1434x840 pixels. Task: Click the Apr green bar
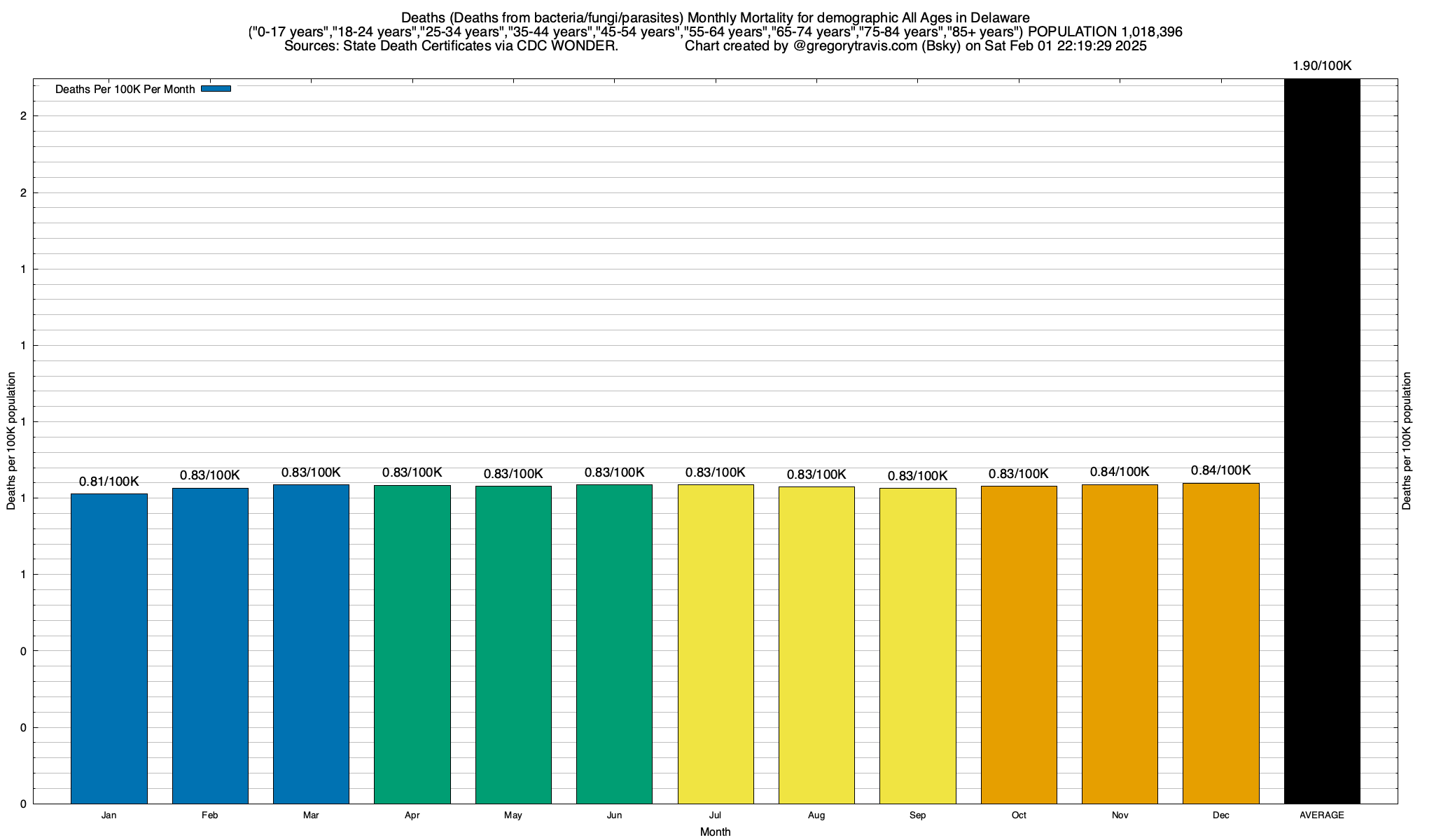pyautogui.click(x=412, y=644)
